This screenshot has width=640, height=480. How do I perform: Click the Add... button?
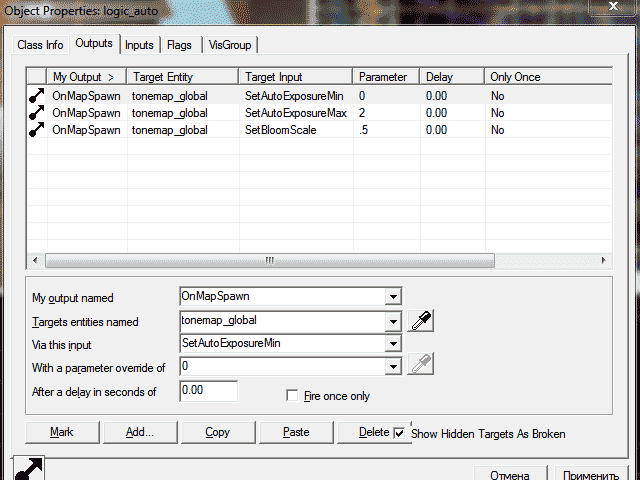[x=139, y=432]
